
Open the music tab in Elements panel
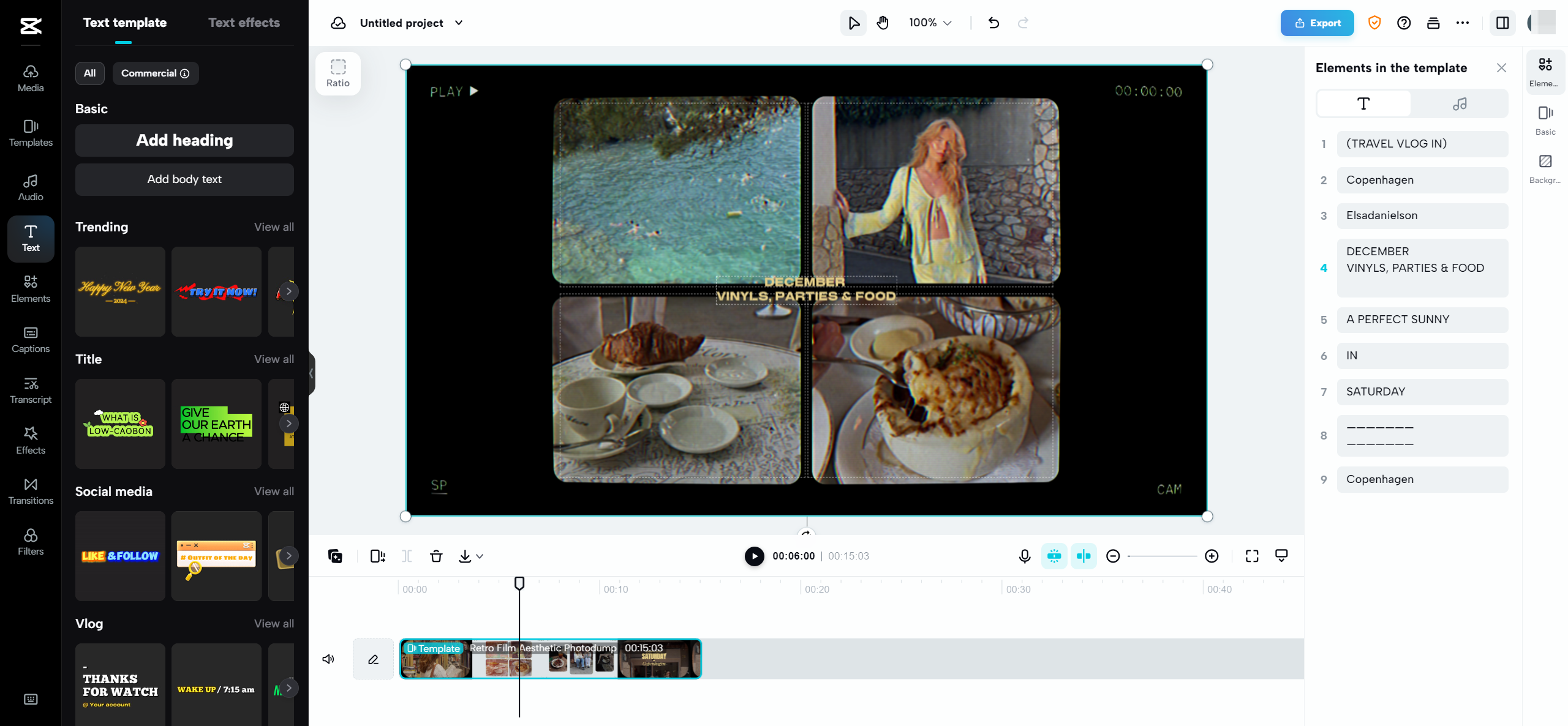tap(1460, 103)
